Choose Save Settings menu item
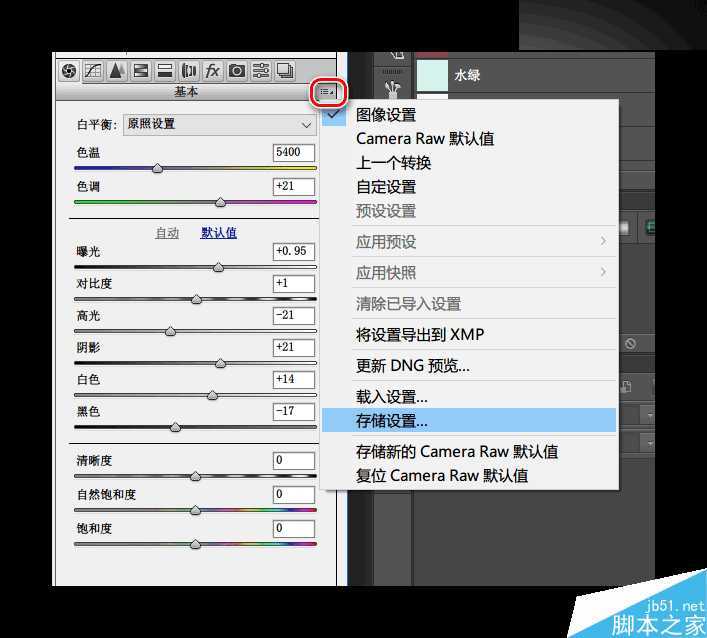The height and width of the screenshot is (638, 707). (469, 421)
